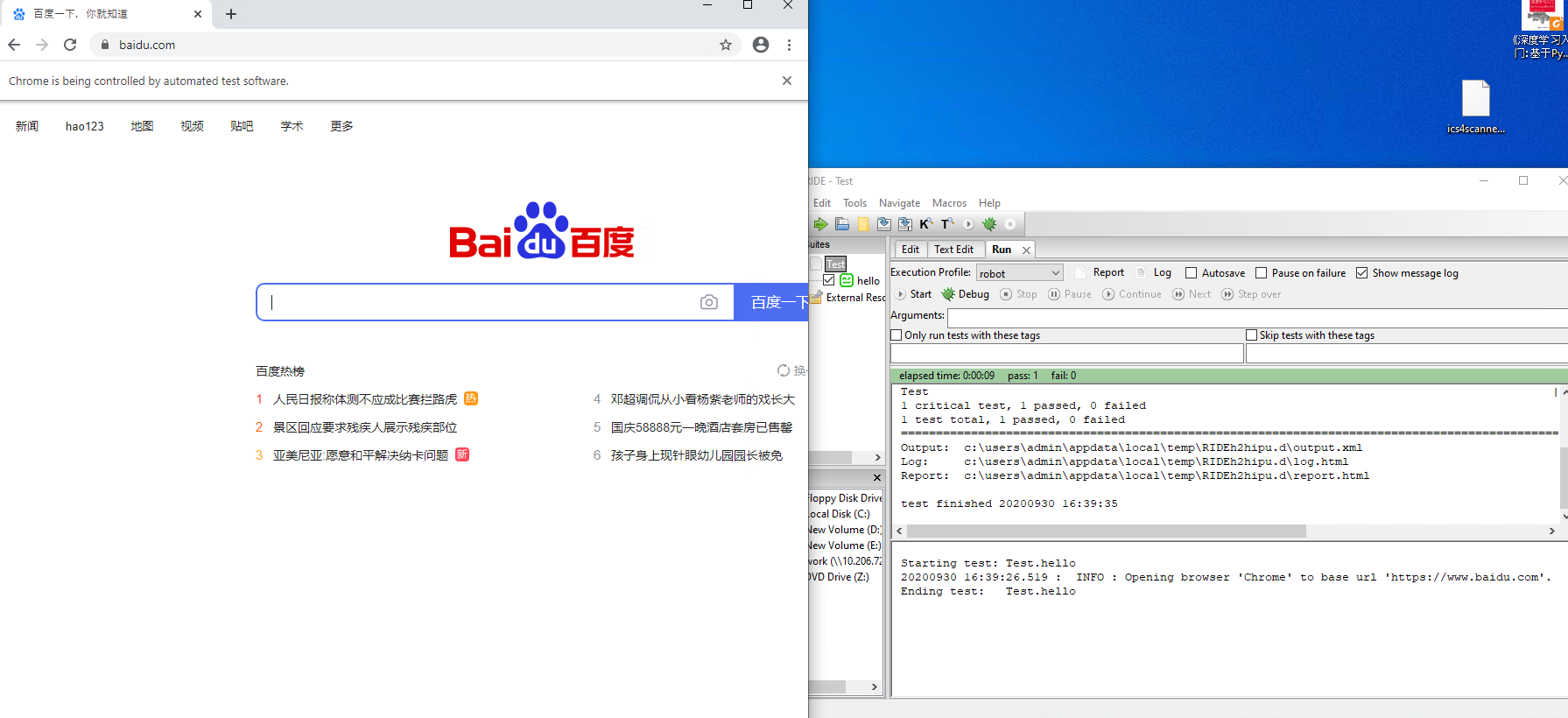The image size is (1568, 718).
Task: Click the Pause button in Run tab
Action: click(1070, 294)
